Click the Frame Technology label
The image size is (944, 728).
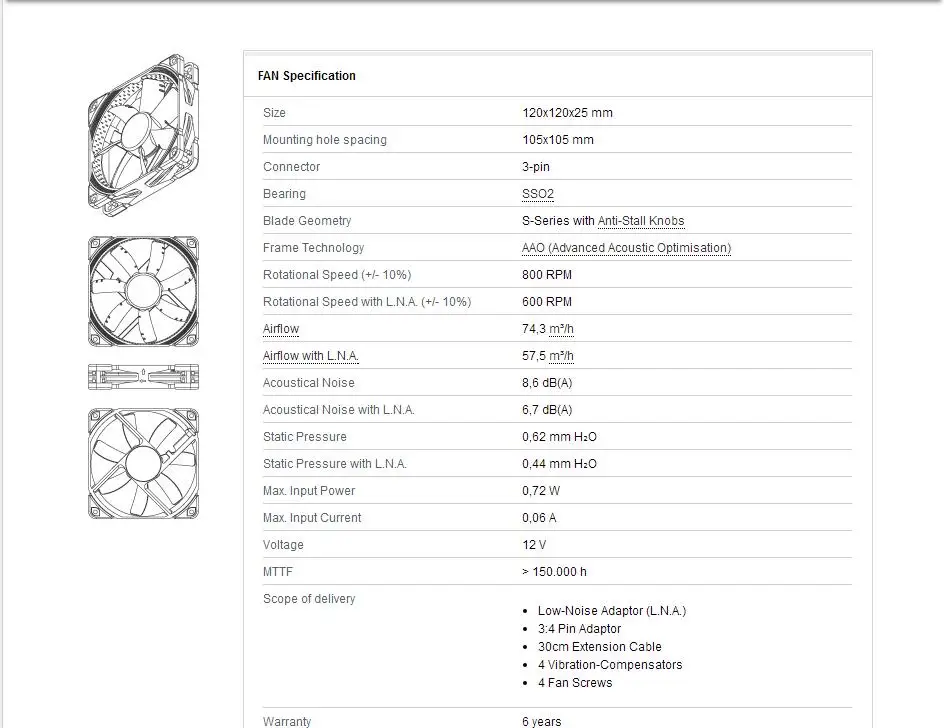pos(313,248)
